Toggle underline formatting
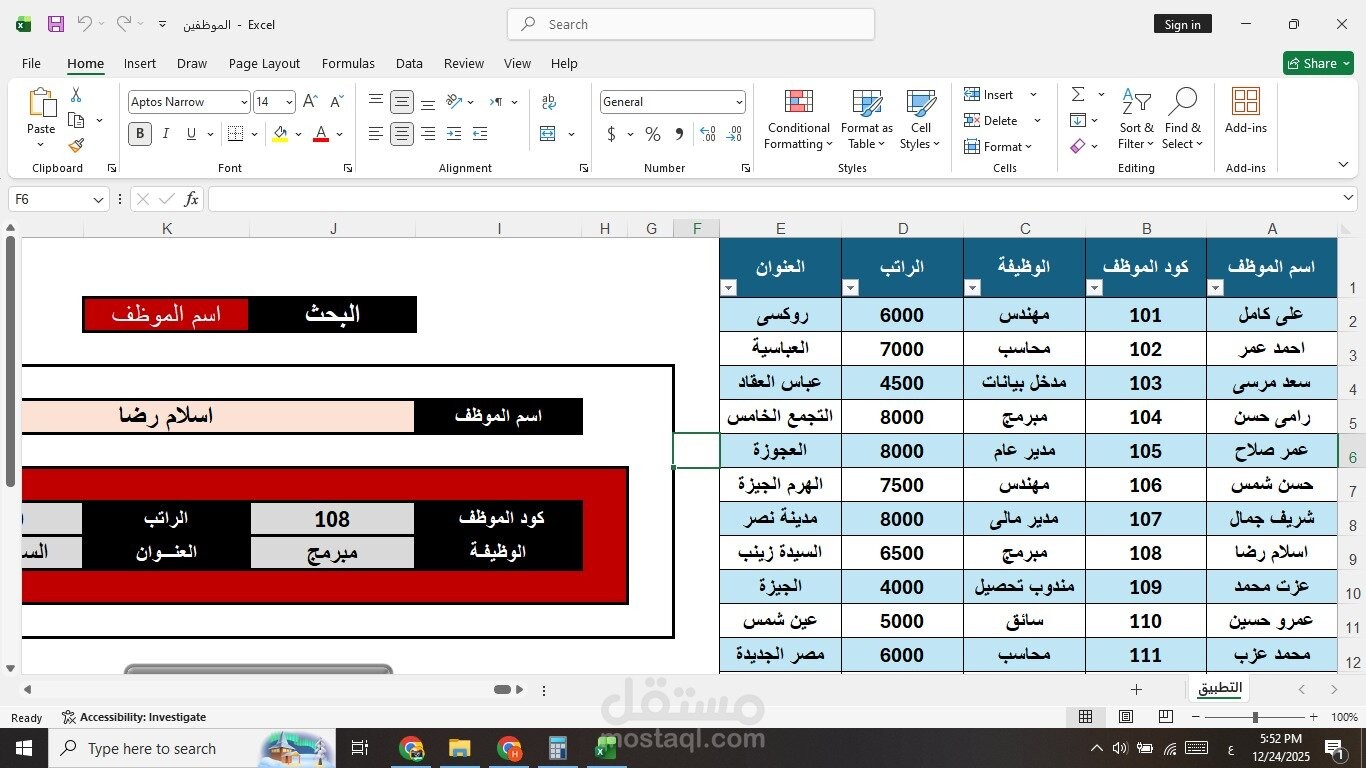This screenshot has height=768, width=1366. 188,133
